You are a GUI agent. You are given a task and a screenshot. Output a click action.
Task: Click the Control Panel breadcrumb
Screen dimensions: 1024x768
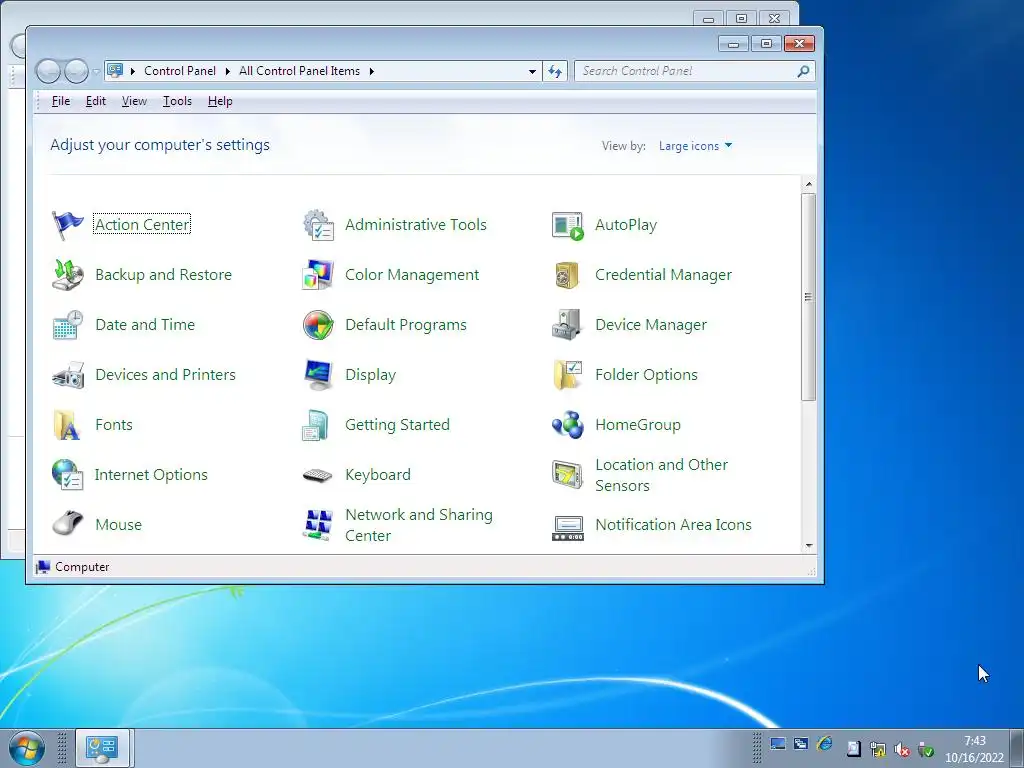pyautogui.click(x=180, y=71)
